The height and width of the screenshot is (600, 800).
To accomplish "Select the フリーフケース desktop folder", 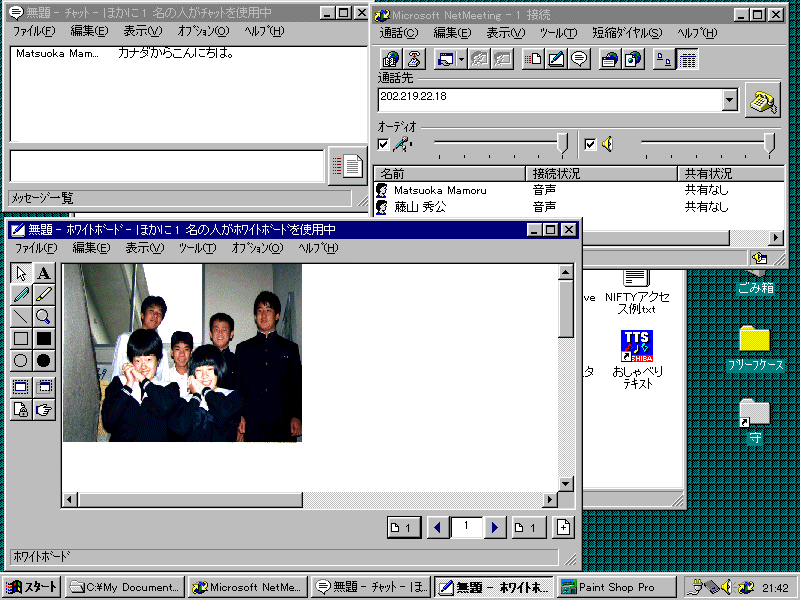I will pos(755,349).
